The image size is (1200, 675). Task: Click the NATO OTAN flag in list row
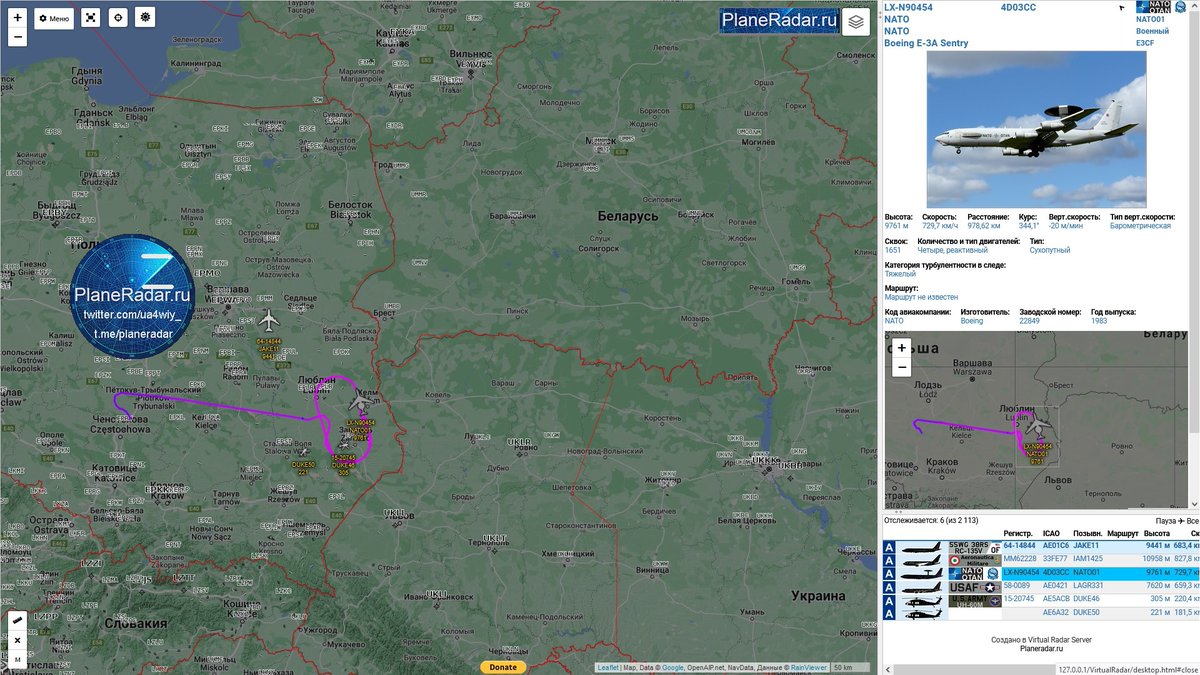click(974, 573)
